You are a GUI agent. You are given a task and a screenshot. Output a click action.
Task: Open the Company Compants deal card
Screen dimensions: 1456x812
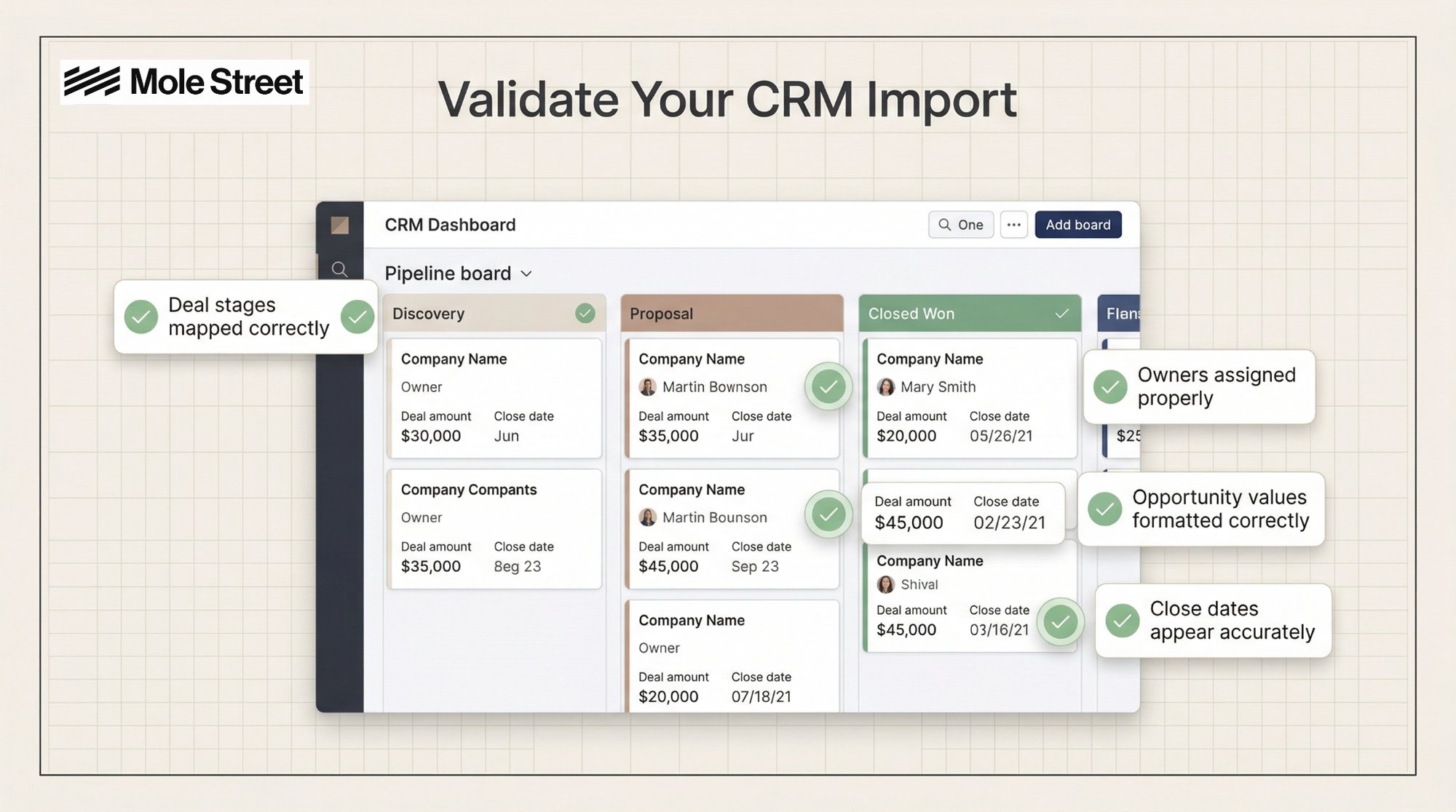(x=494, y=528)
